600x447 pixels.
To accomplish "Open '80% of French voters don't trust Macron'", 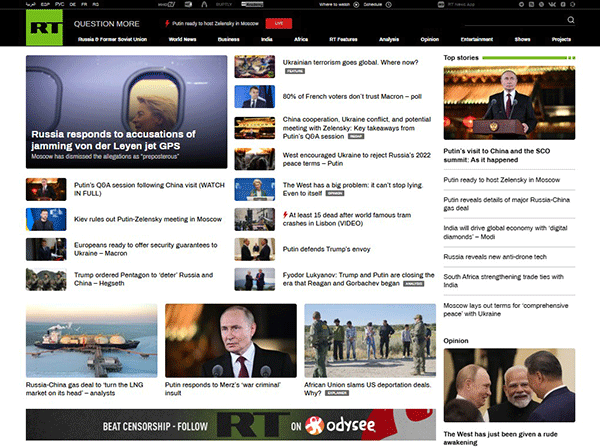I will click(x=352, y=96).
